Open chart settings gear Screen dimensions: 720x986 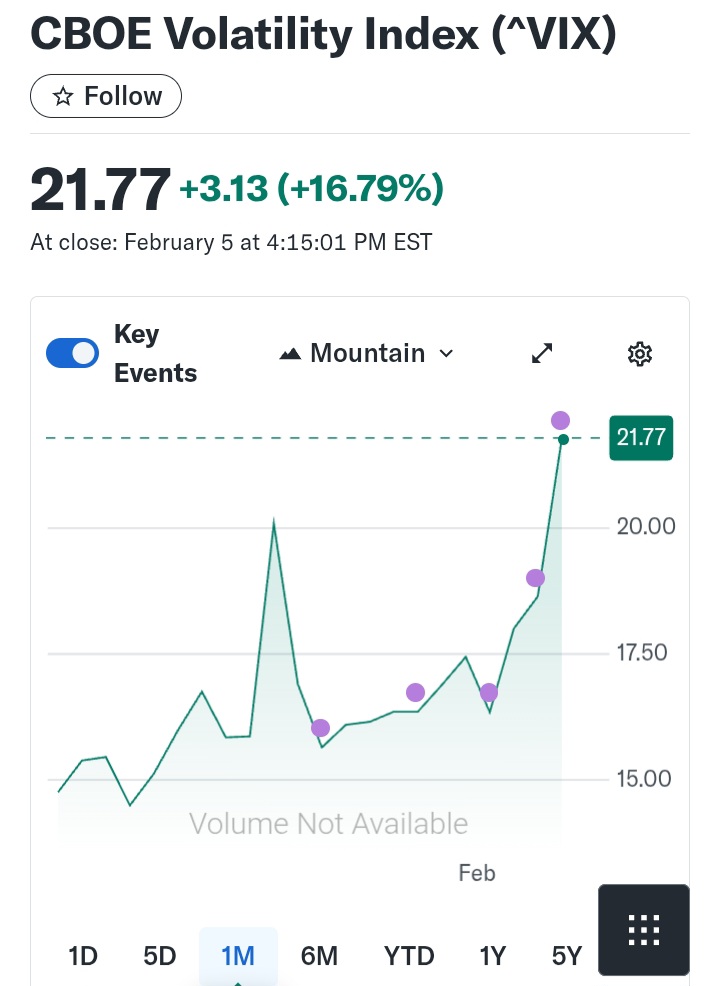click(639, 353)
